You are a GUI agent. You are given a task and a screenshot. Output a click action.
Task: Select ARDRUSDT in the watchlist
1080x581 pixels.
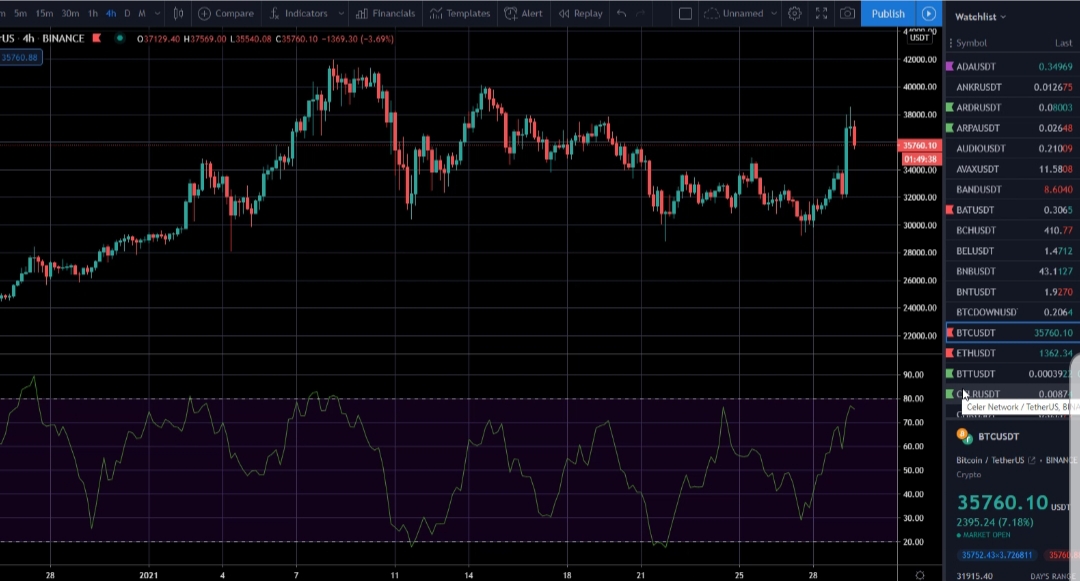(1012, 107)
